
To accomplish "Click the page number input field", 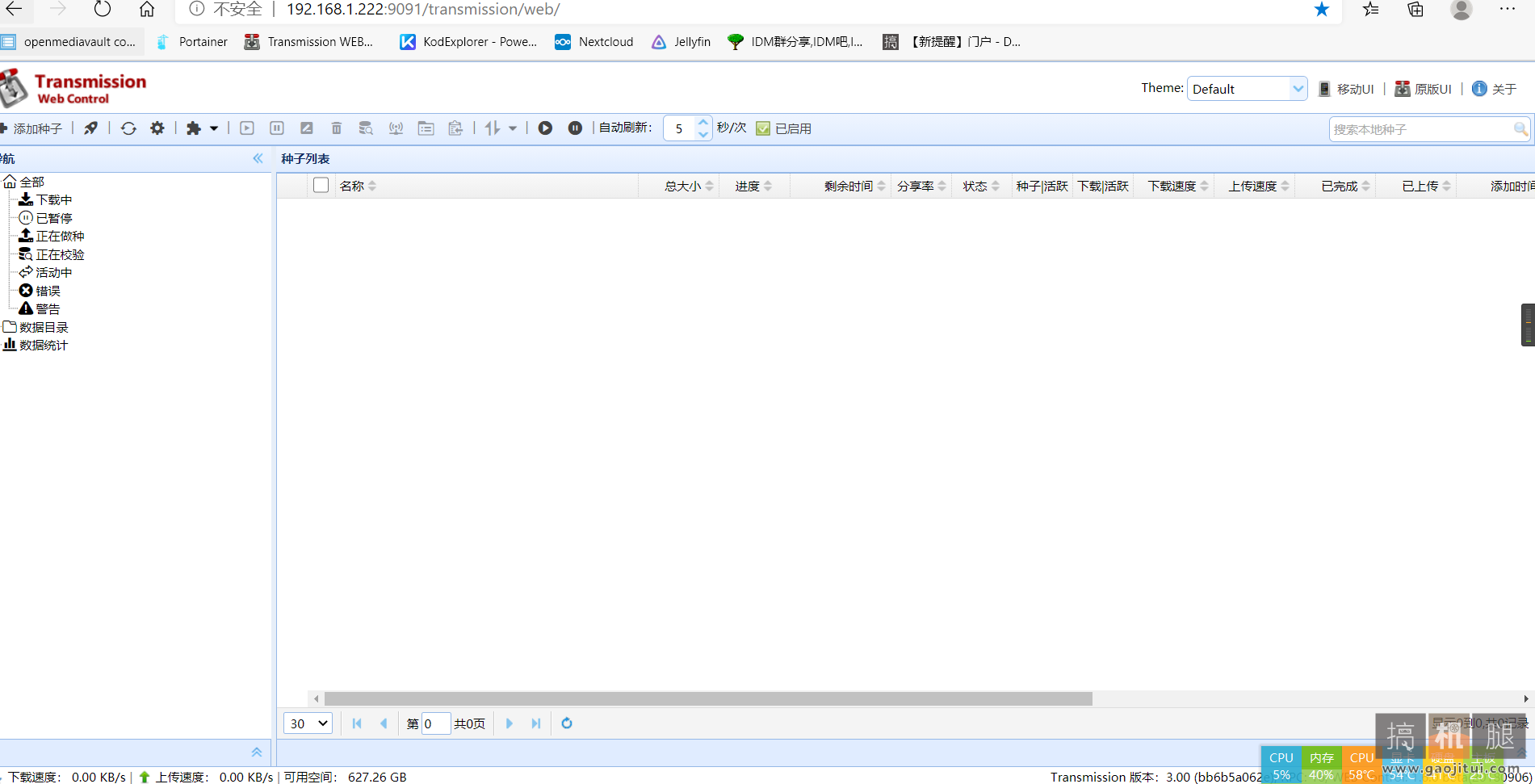I will click(436, 723).
